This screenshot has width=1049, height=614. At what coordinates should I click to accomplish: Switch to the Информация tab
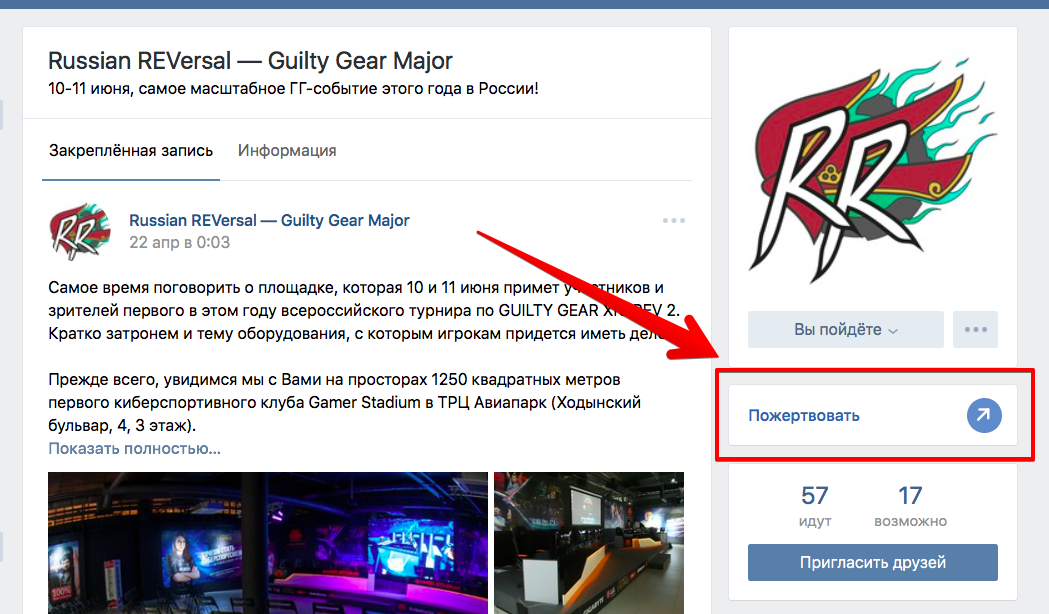287,150
